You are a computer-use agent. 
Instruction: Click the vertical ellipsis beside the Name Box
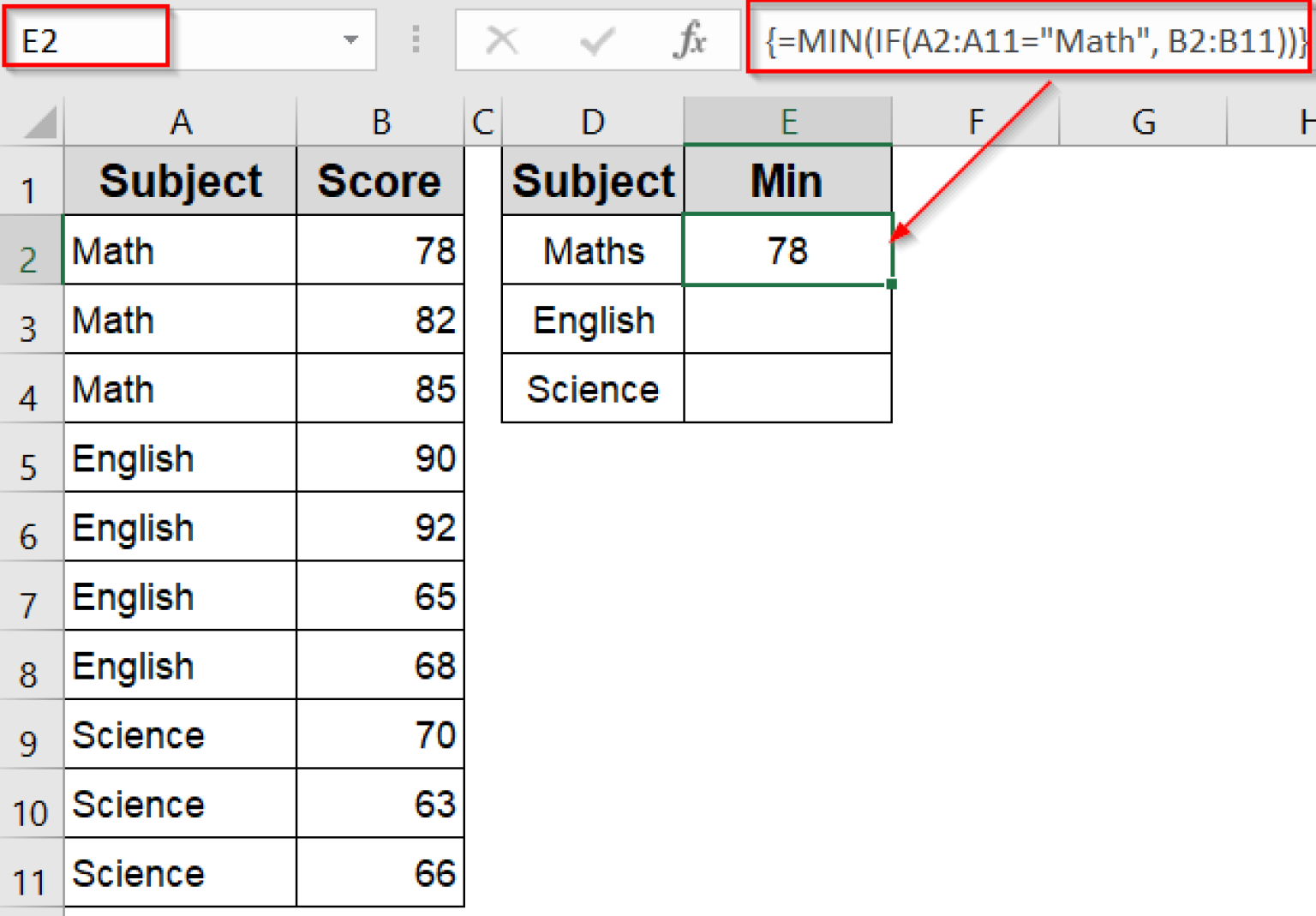click(x=415, y=39)
